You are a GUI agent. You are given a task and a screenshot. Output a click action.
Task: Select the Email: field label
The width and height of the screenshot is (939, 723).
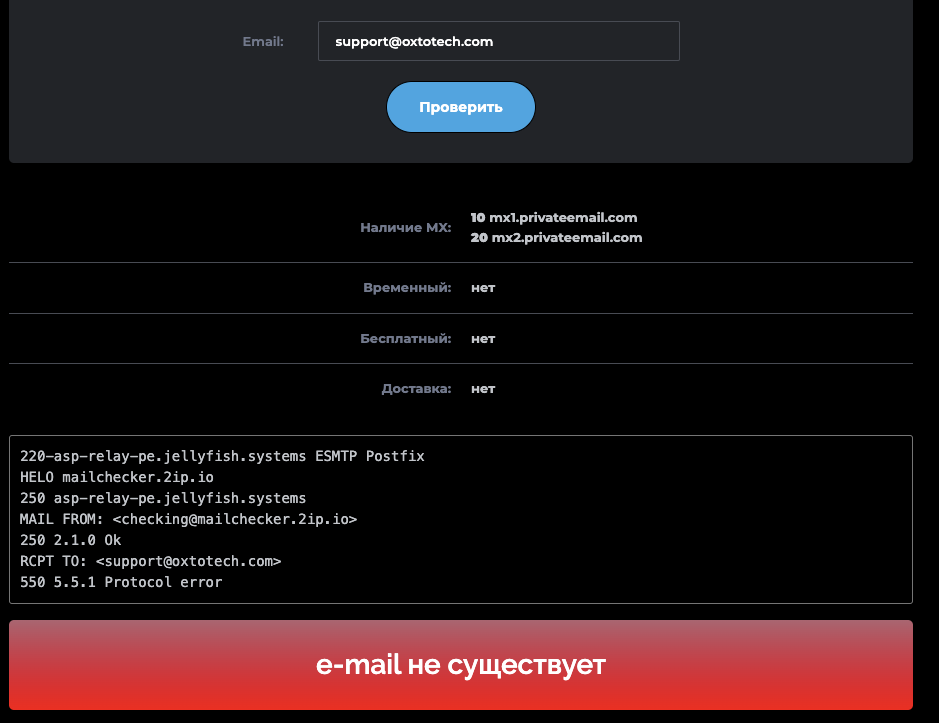coord(263,41)
